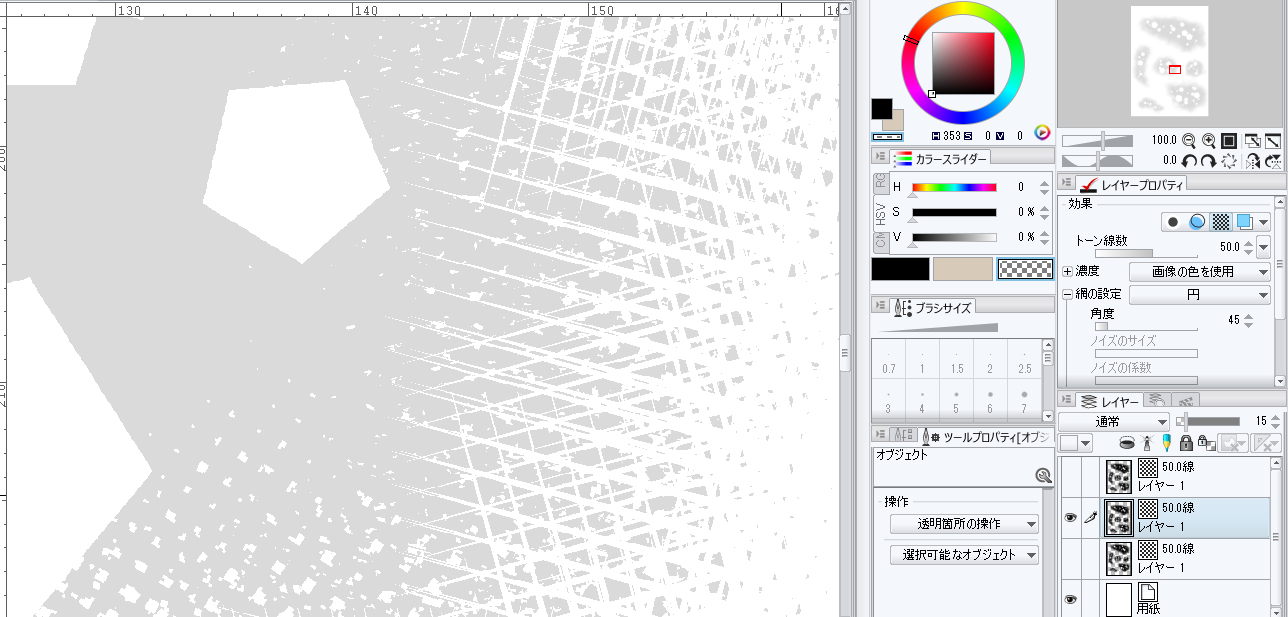Click the H hue slider bar
The height and width of the screenshot is (617, 1288).
(954, 187)
